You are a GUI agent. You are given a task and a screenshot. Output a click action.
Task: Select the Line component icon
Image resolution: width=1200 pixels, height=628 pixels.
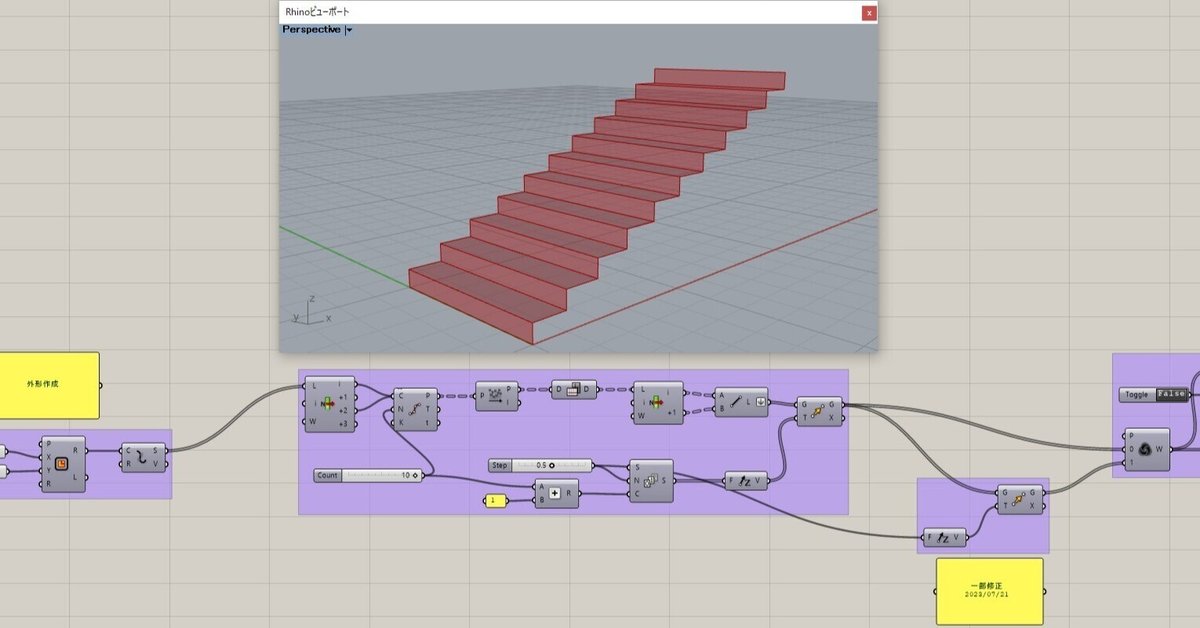tap(735, 401)
